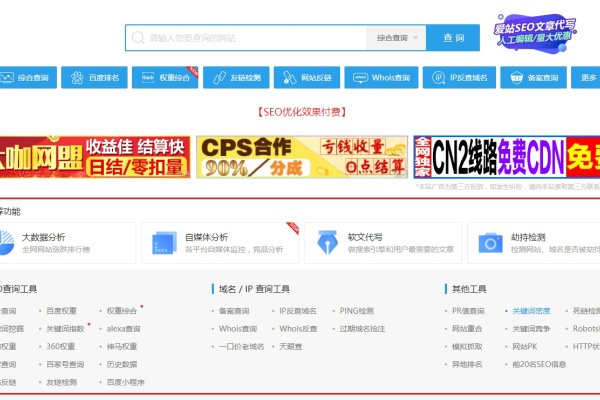Viewport: 600px width, 400px height.
Task: Open the 神马权重 tool link
Action: click(122, 346)
